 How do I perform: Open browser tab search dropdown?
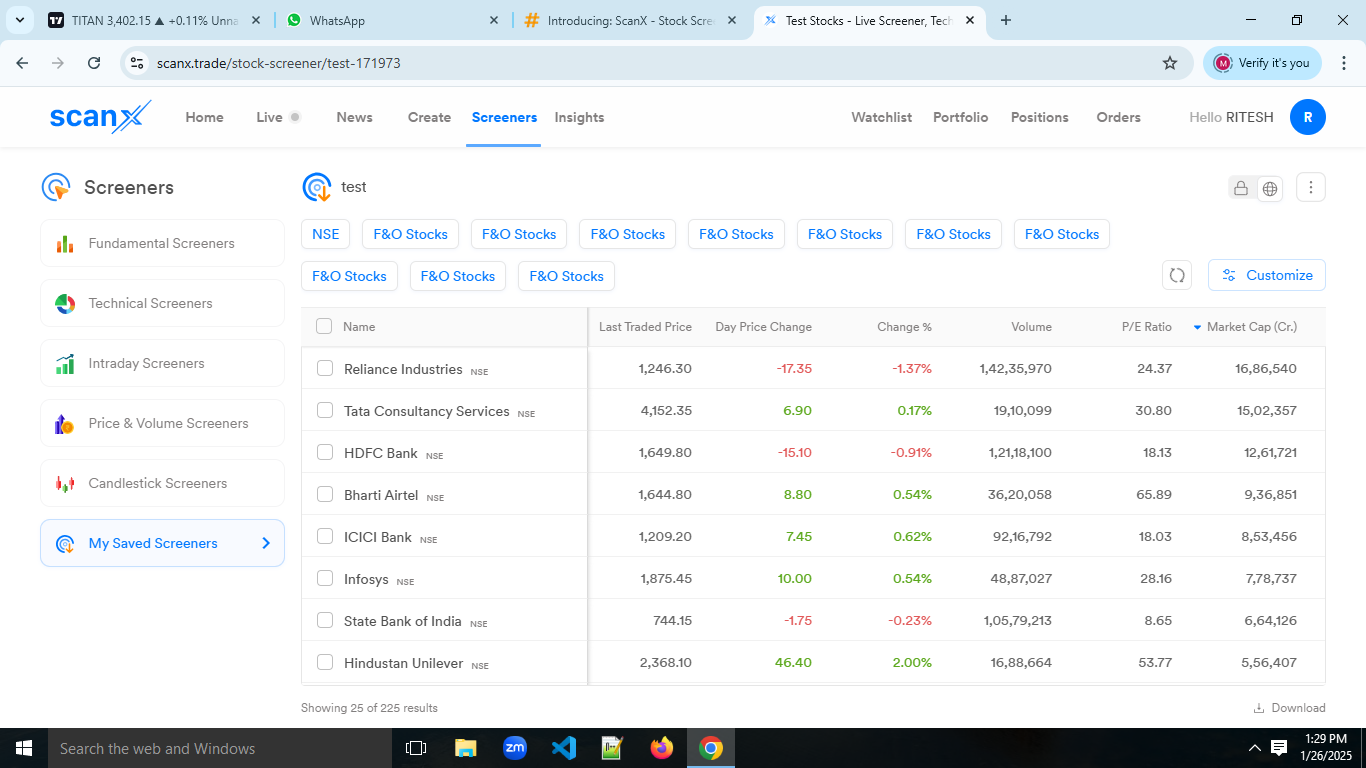pyautogui.click(x=19, y=20)
